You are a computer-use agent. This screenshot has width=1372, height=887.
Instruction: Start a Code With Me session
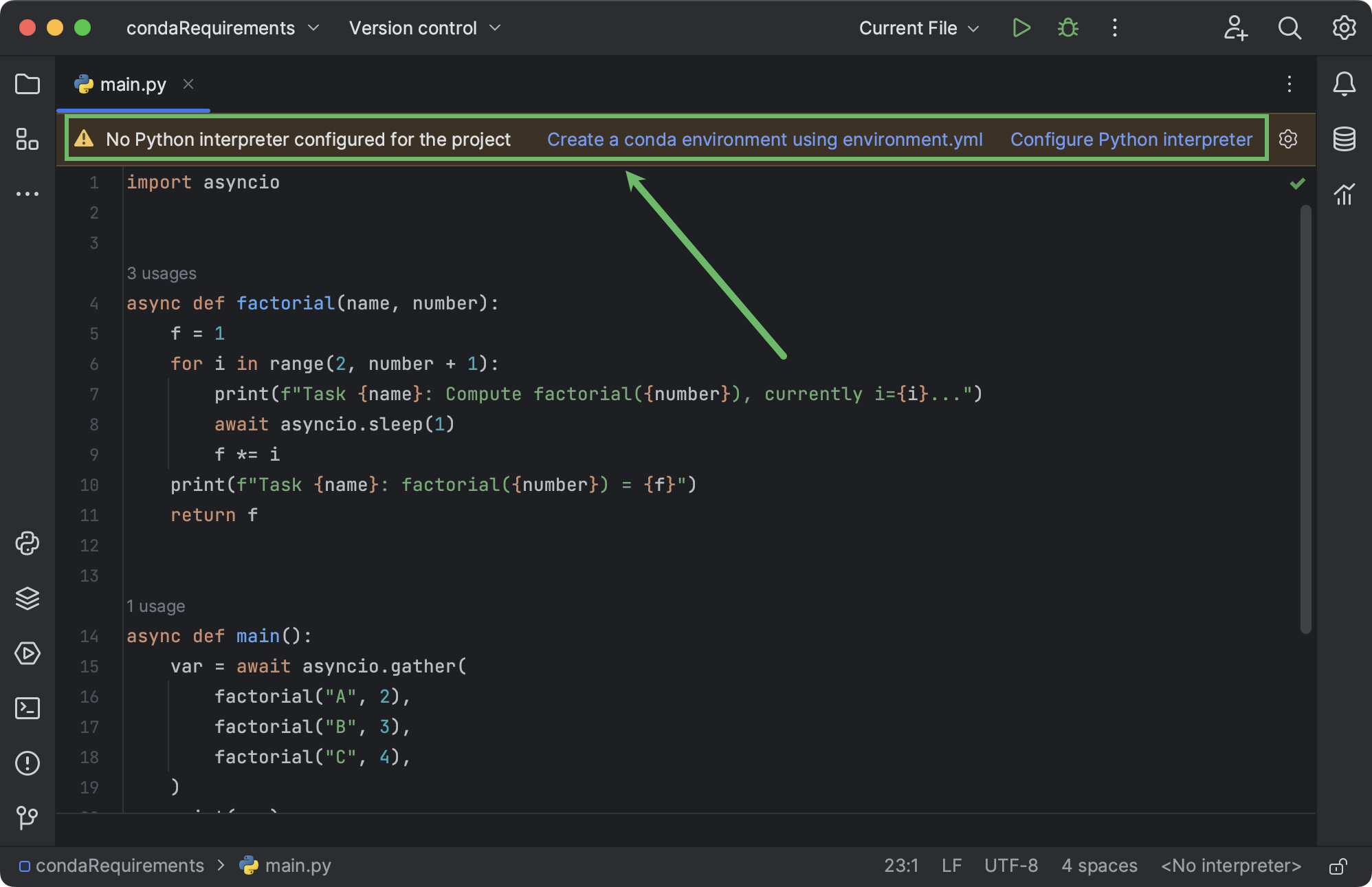[x=1236, y=28]
